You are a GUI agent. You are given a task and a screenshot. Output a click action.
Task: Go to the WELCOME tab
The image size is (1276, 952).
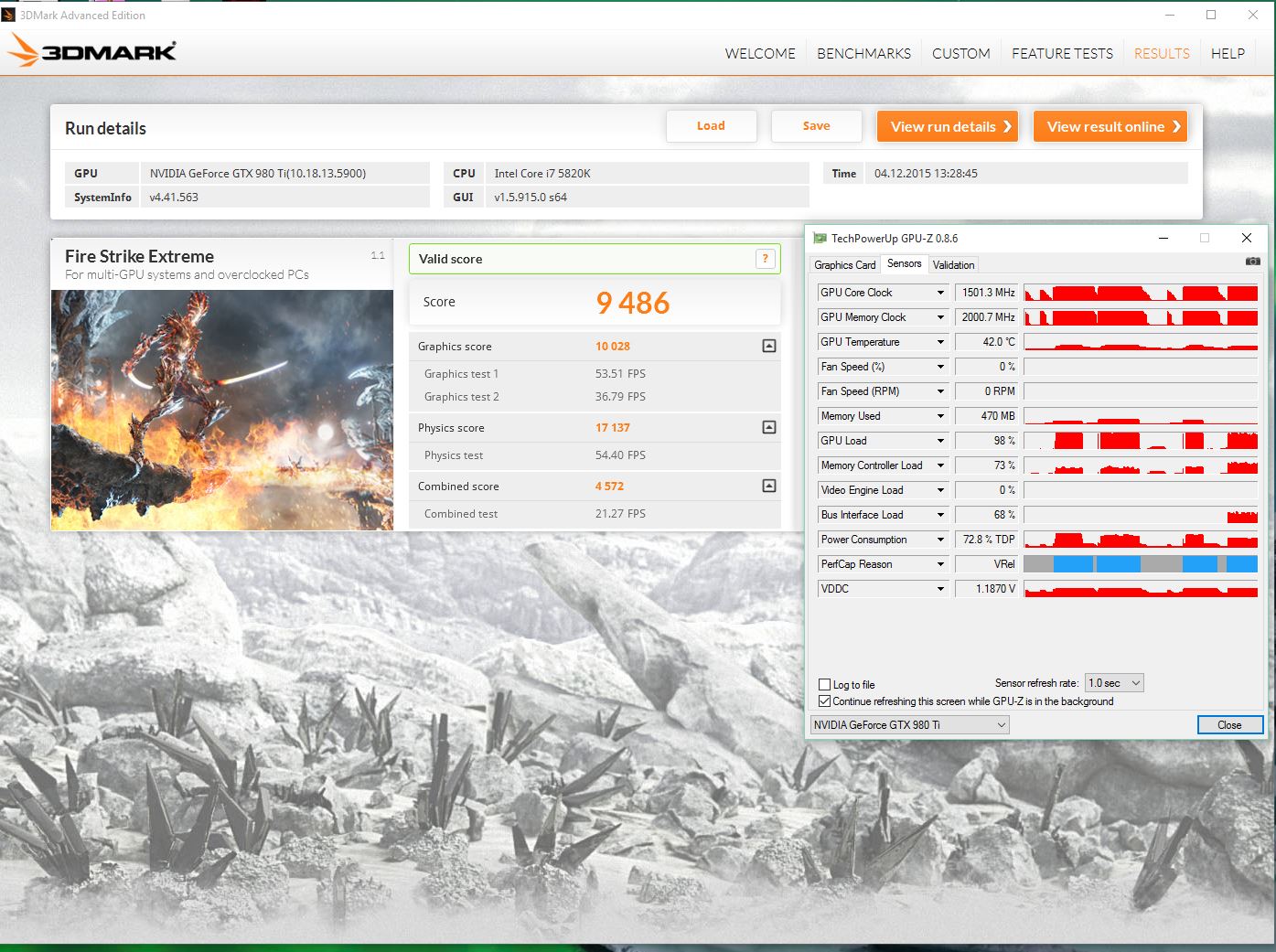point(760,54)
